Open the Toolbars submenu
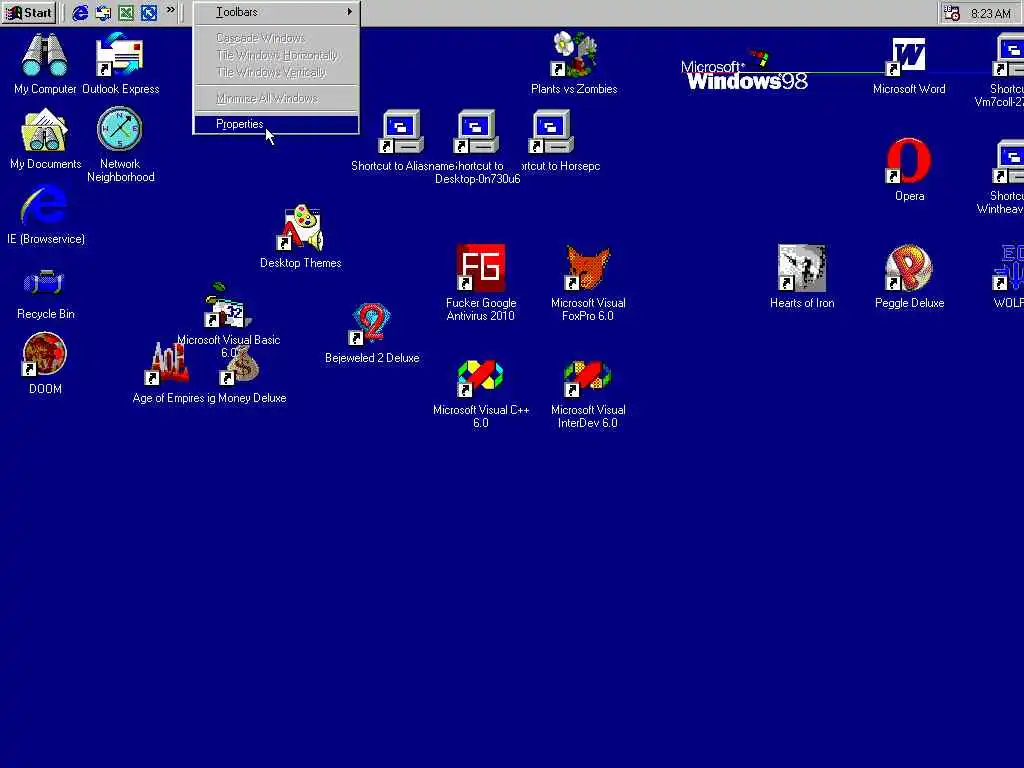Image resolution: width=1024 pixels, height=768 pixels. pyautogui.click(x=276, y=12)
